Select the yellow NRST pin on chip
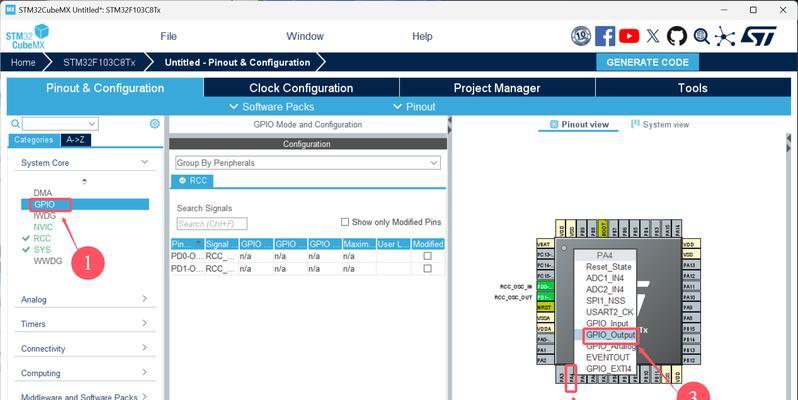 tap(545, 307)
